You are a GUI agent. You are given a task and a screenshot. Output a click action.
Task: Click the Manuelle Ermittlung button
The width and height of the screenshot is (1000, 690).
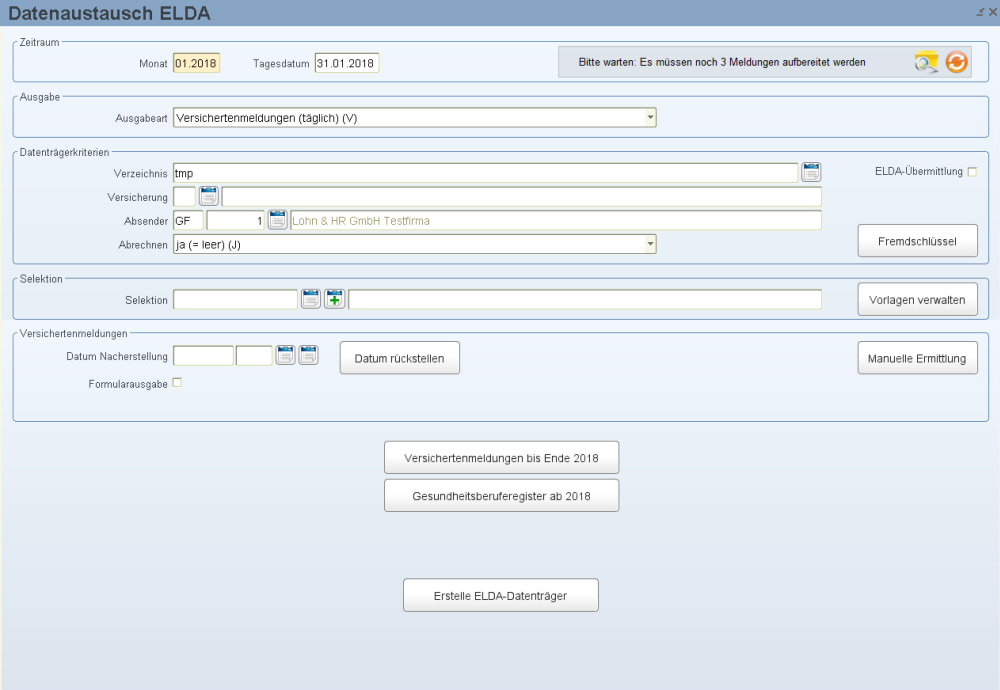tap(917, 358)
